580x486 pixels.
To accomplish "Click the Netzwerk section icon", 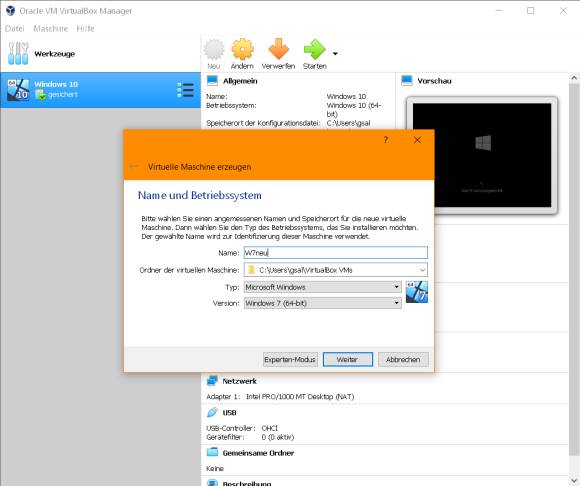I will coord(212,381).
